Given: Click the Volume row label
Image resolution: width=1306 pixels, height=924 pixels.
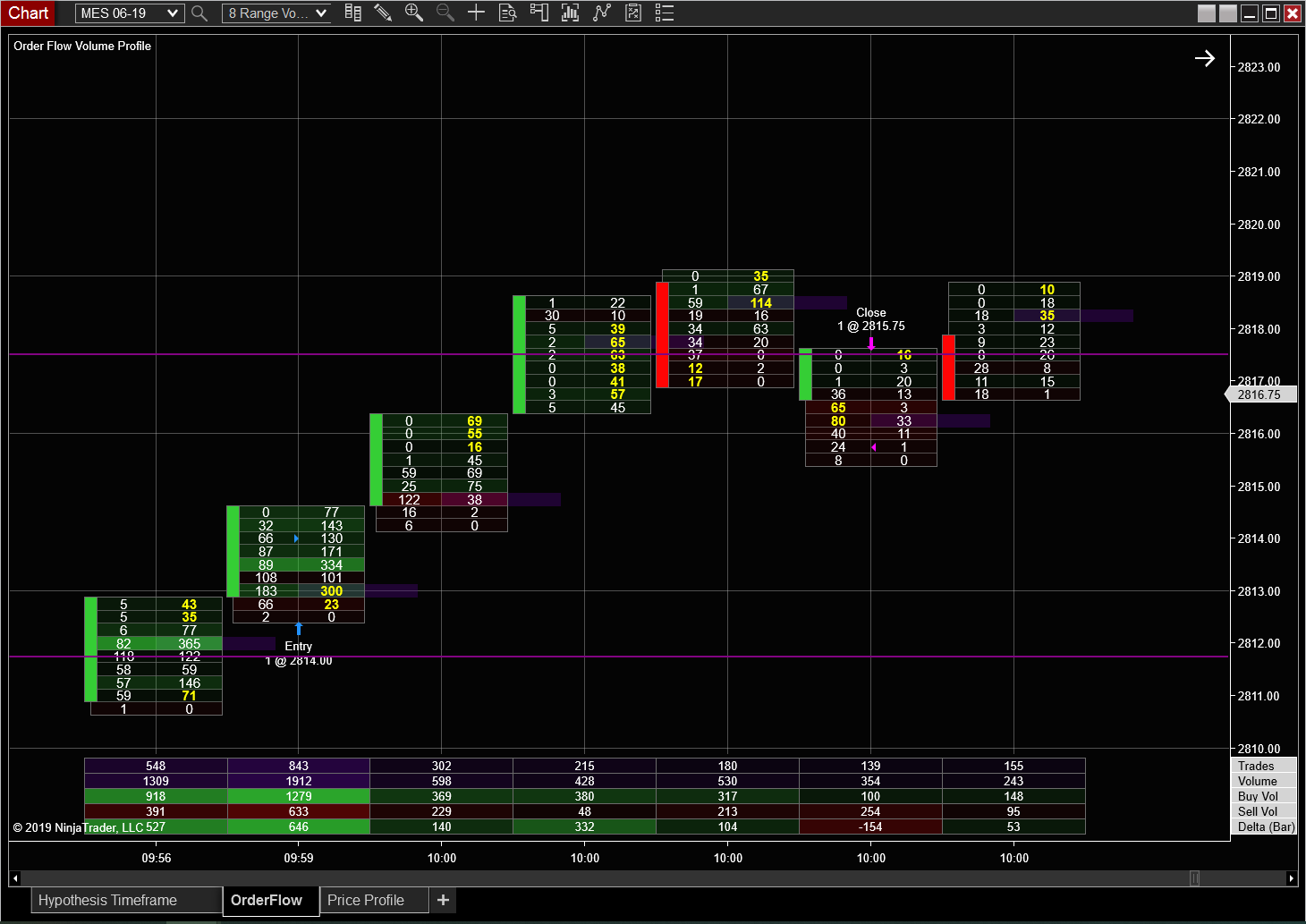Looking at the screenshot, I should [x=1264, y=781].
